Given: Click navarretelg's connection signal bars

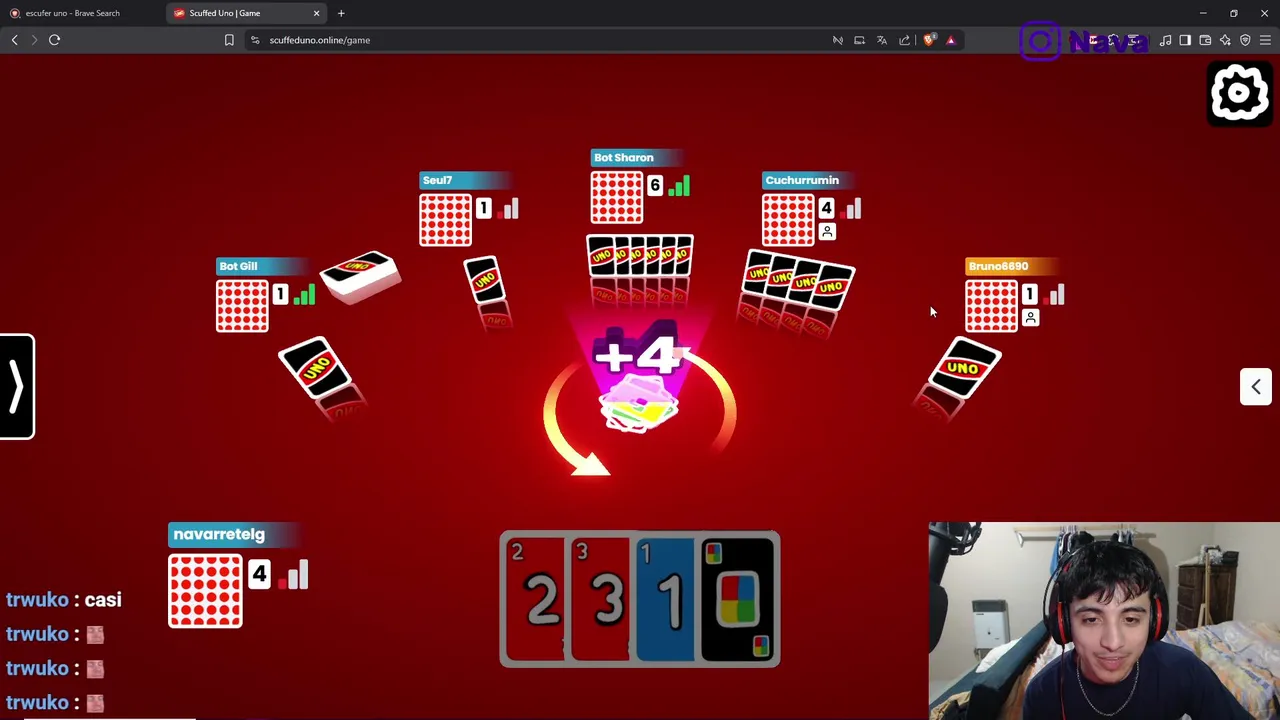Looking at the screenshot, I should click(294, 574).
